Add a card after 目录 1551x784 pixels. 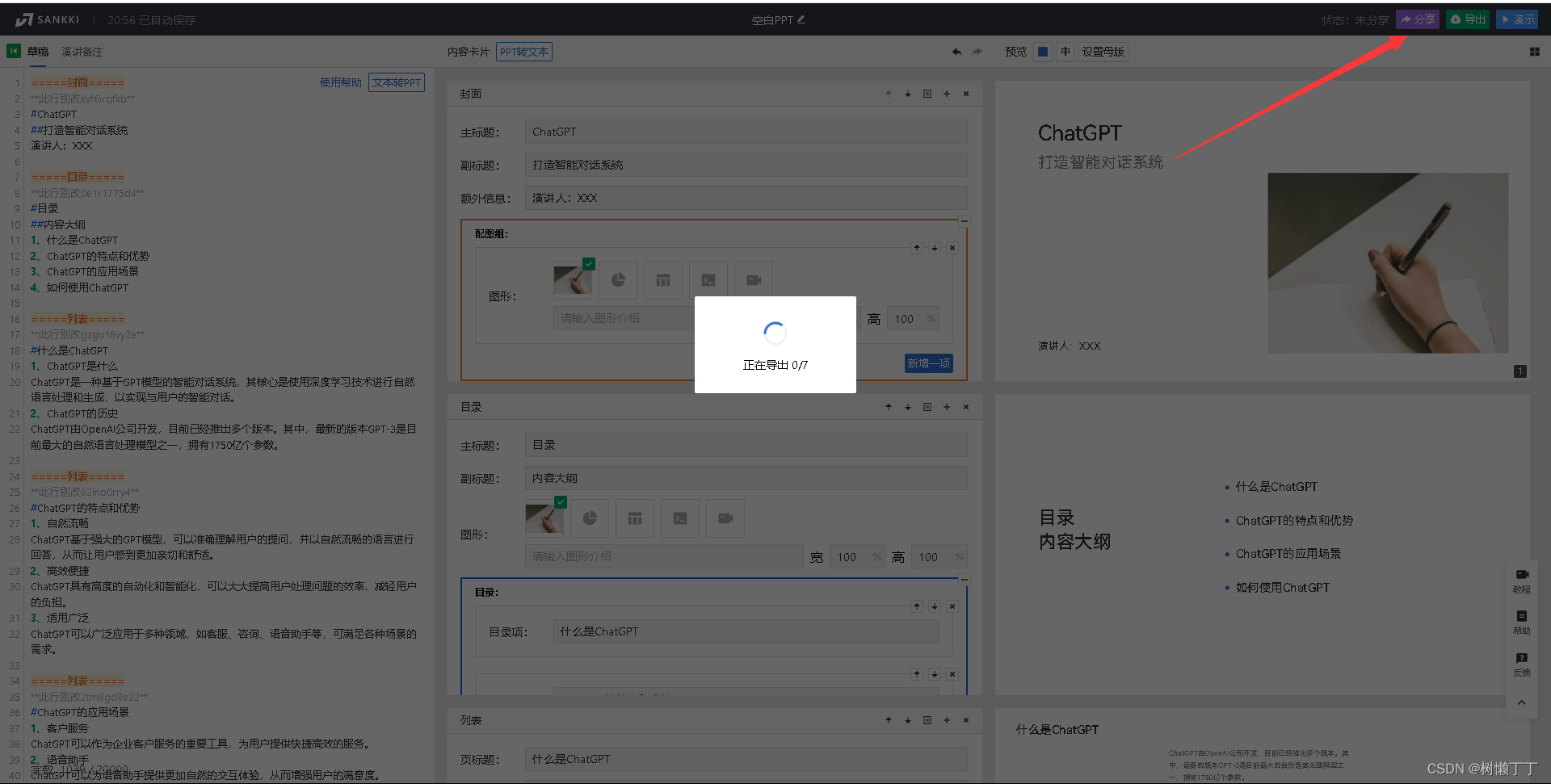pos(947,407)
